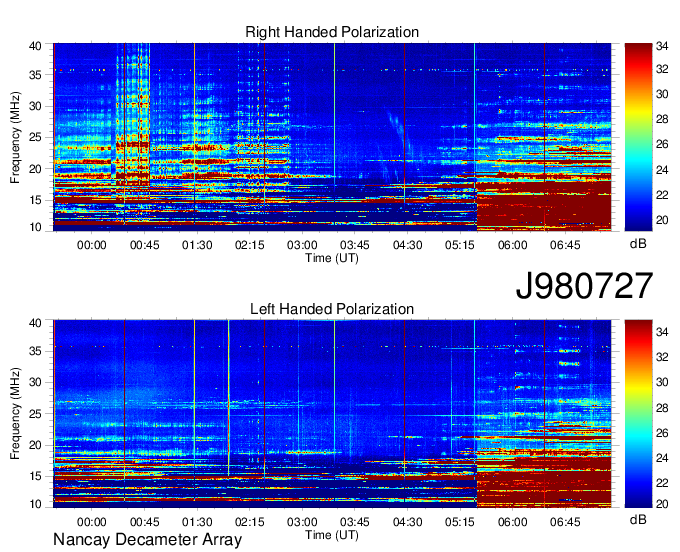Click the 26 dB tick on the lower colorbar
The height and width of the screenshot is (552, 680).
(662, 433)
